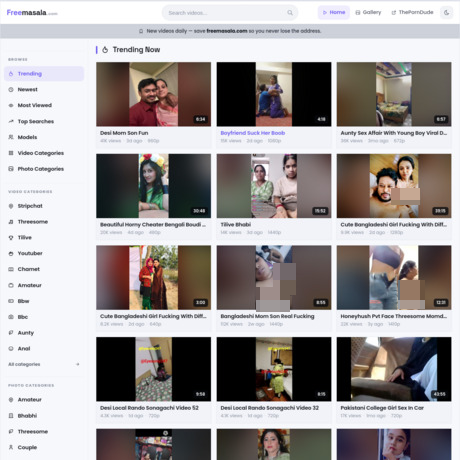Expand All categories with the arrow
460x460 pixels.
77,364
